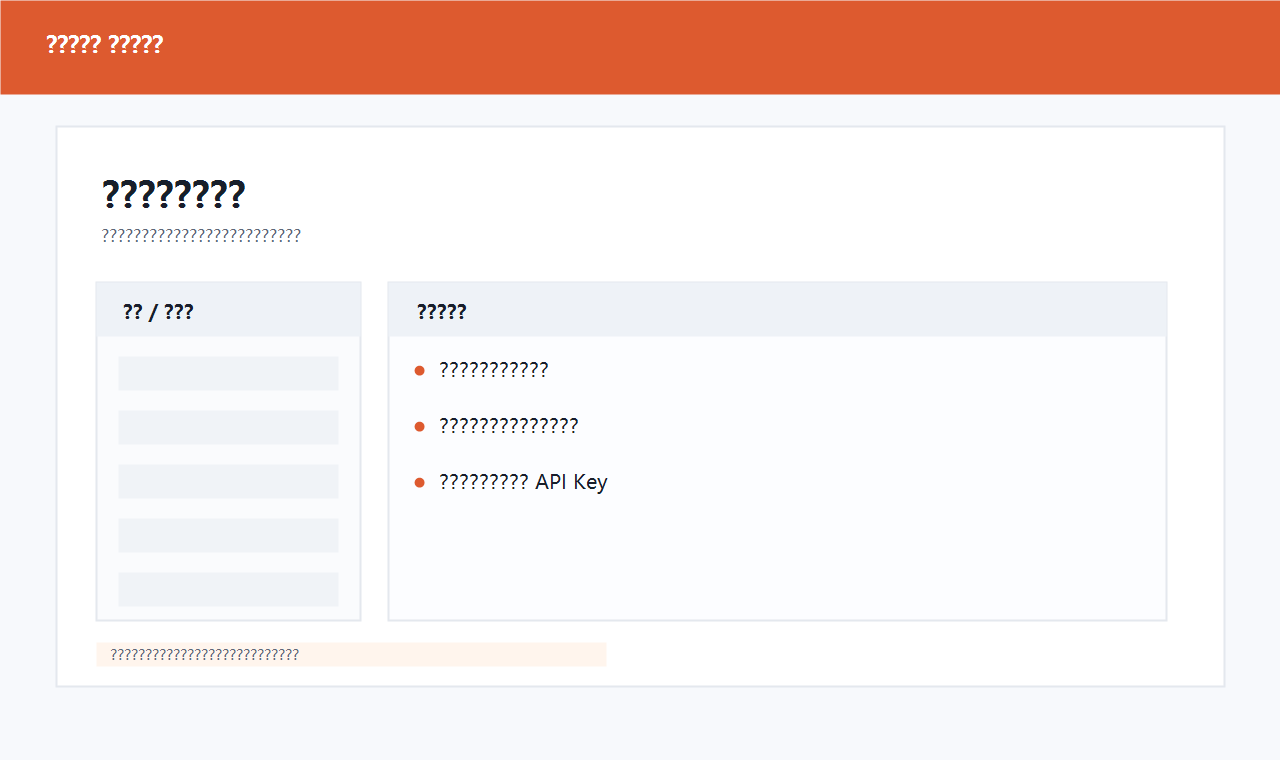1280x760 pixels.
Task: Select the bottom placeholder bar in left panel
Action: tap(228, 589)
